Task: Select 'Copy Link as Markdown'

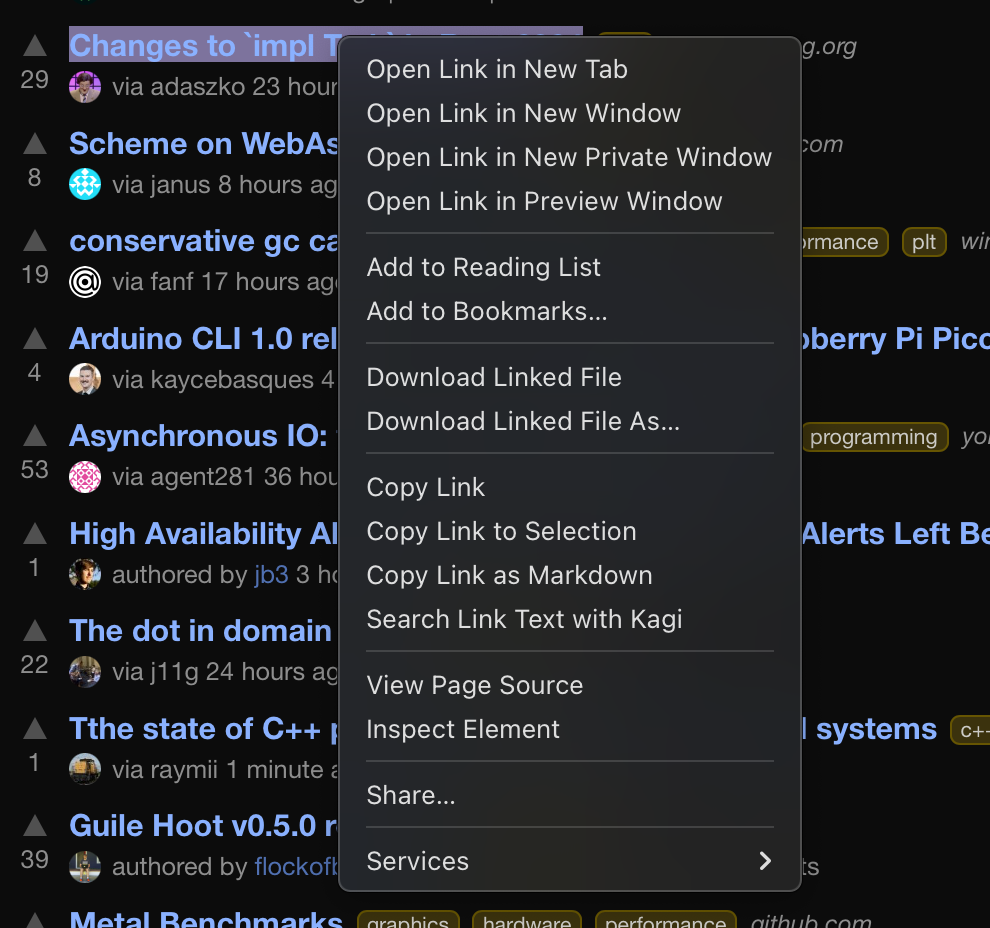Action: click(509, 575)
